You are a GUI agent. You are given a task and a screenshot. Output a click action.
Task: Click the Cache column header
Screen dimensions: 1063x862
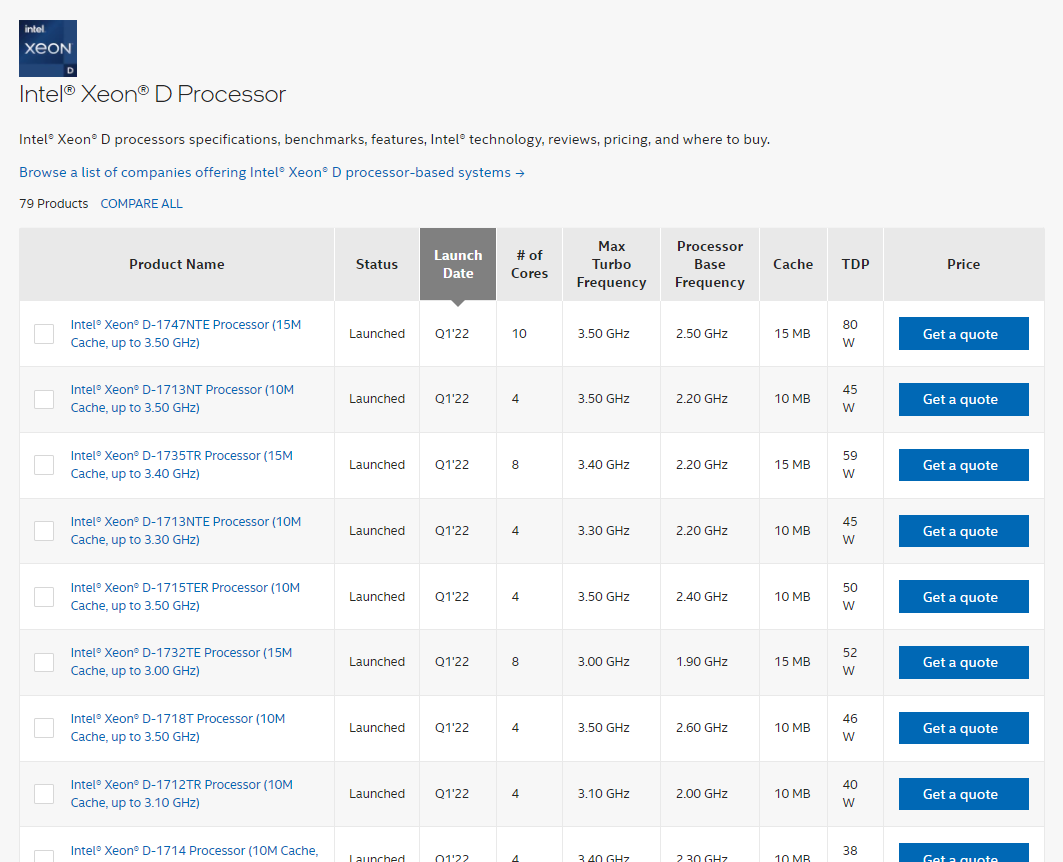pyautogui.click(x=793, y=264)
